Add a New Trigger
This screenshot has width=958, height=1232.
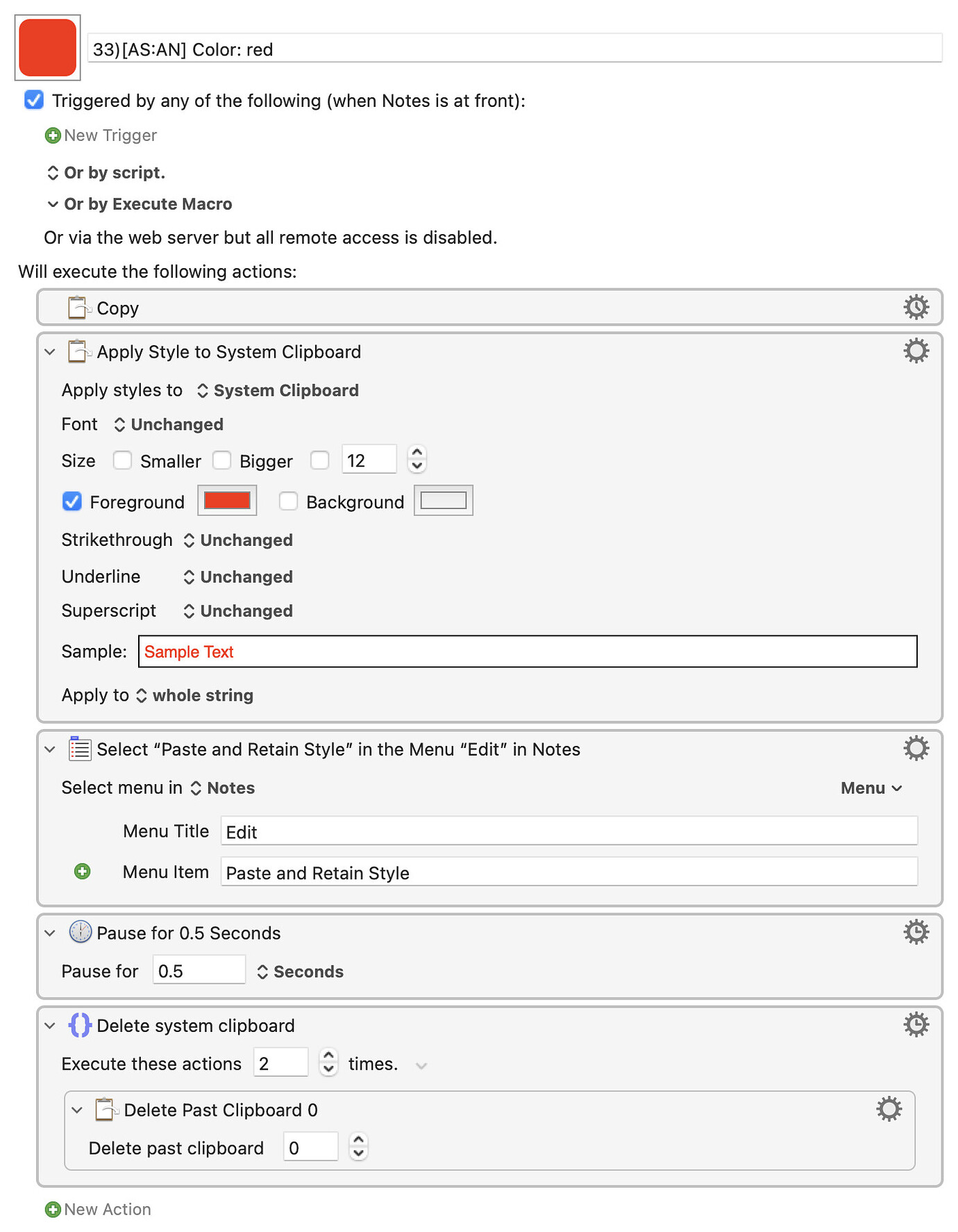coord(101,135)
